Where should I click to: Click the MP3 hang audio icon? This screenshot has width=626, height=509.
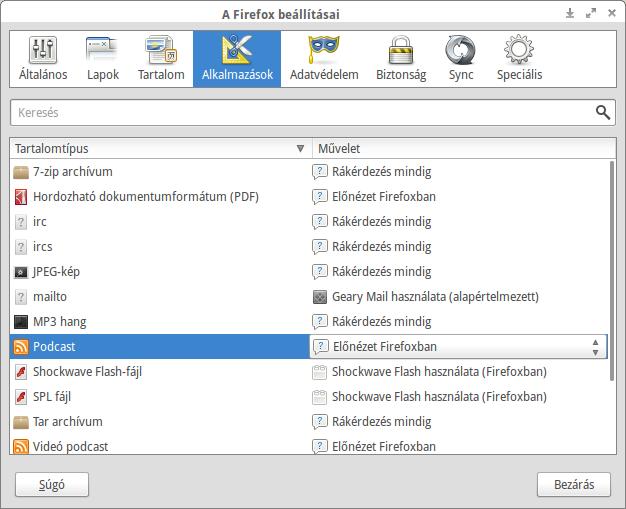(x=21, y=322)
